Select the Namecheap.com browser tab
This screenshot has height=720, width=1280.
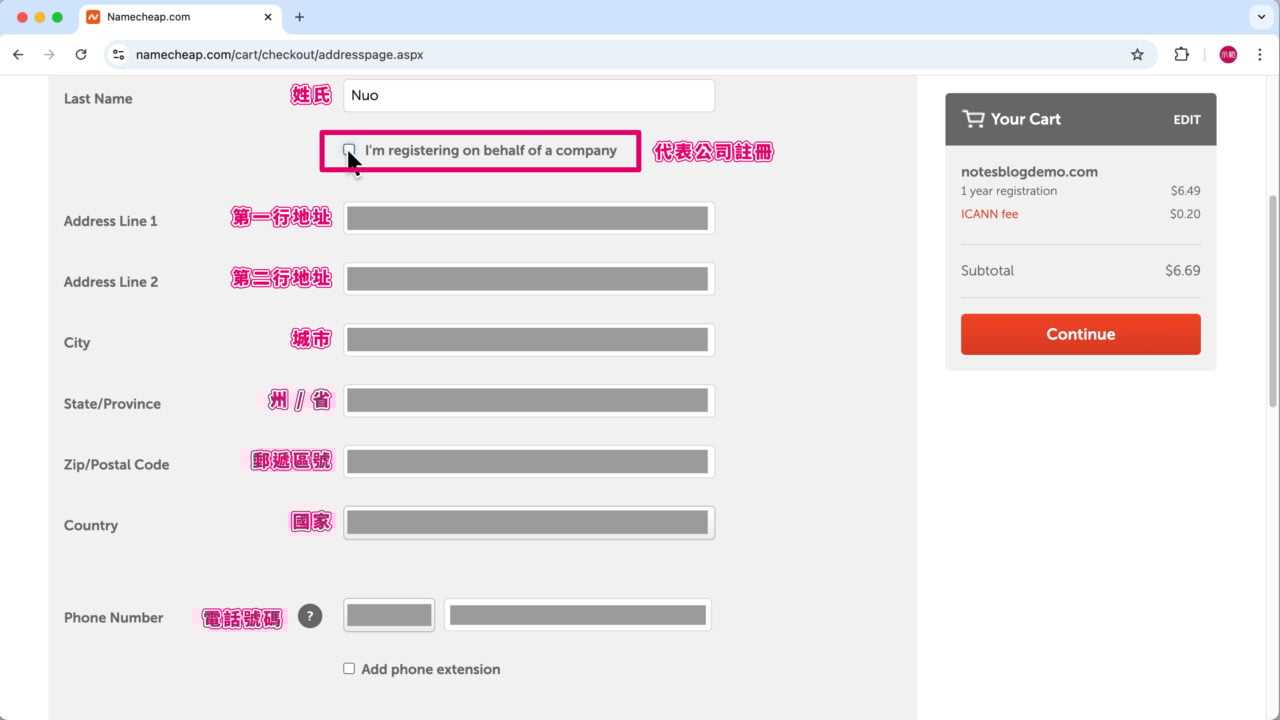tap(160, 17)
